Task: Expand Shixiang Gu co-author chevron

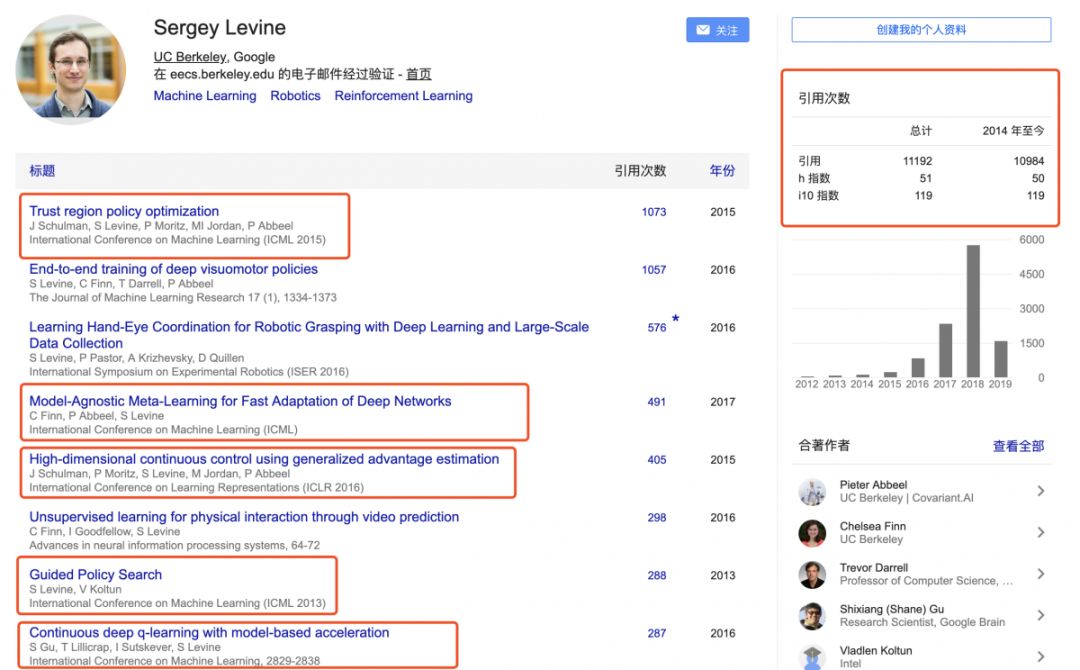Action: click(1041, 615)
